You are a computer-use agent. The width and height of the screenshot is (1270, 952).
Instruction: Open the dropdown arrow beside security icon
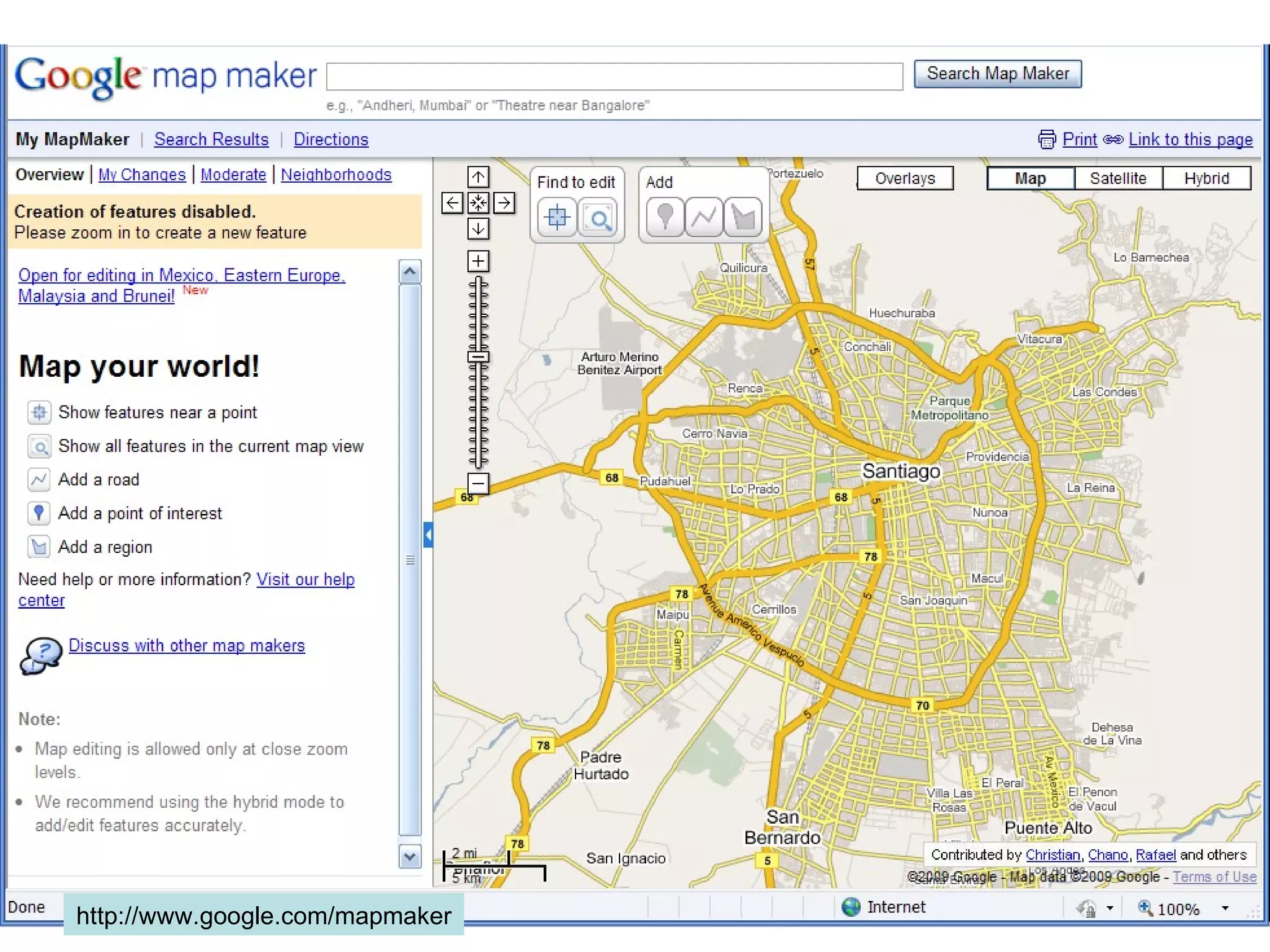(x=1110, y=908)
